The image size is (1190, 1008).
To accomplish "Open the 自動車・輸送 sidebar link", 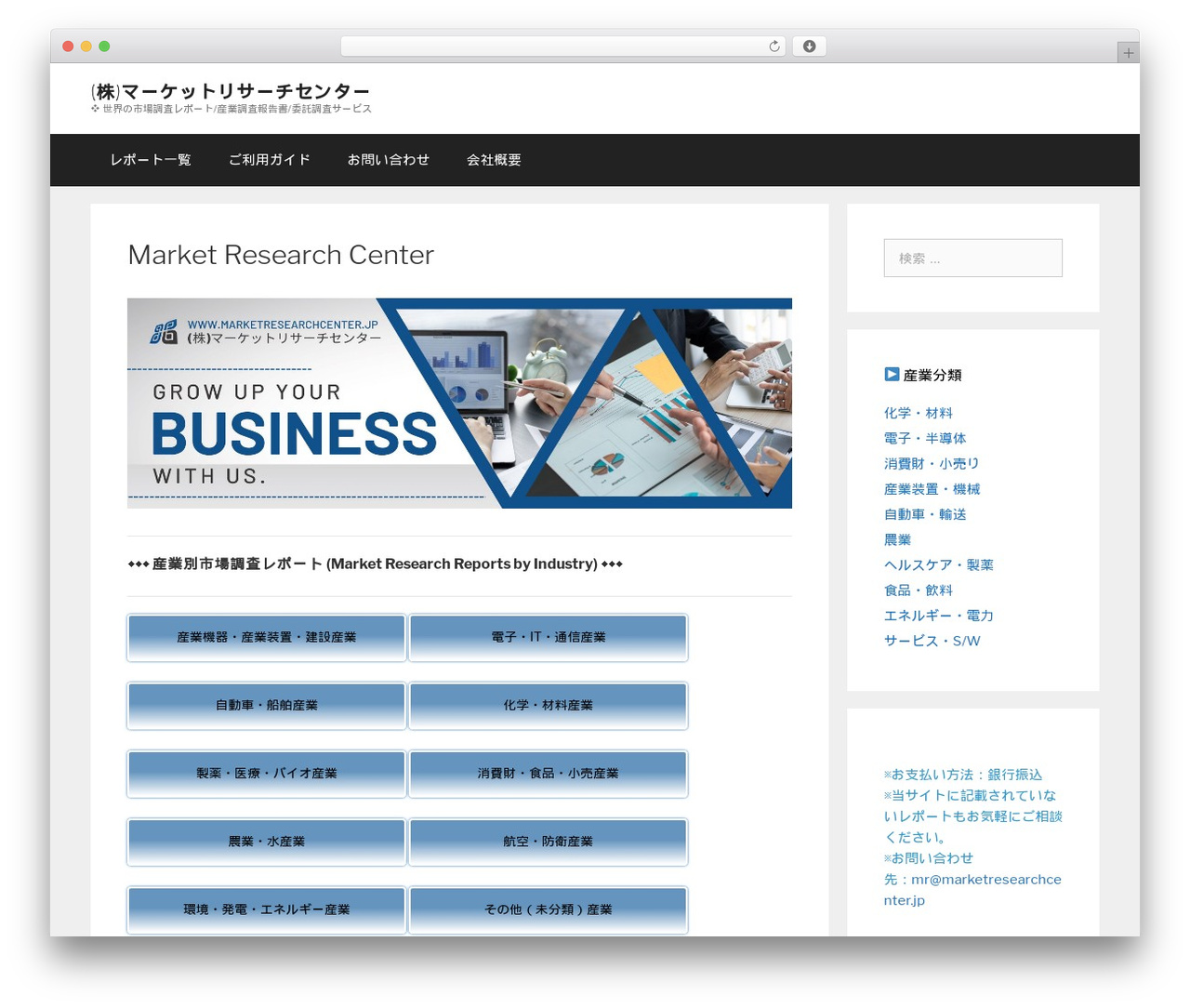I will tap(925, 514).
